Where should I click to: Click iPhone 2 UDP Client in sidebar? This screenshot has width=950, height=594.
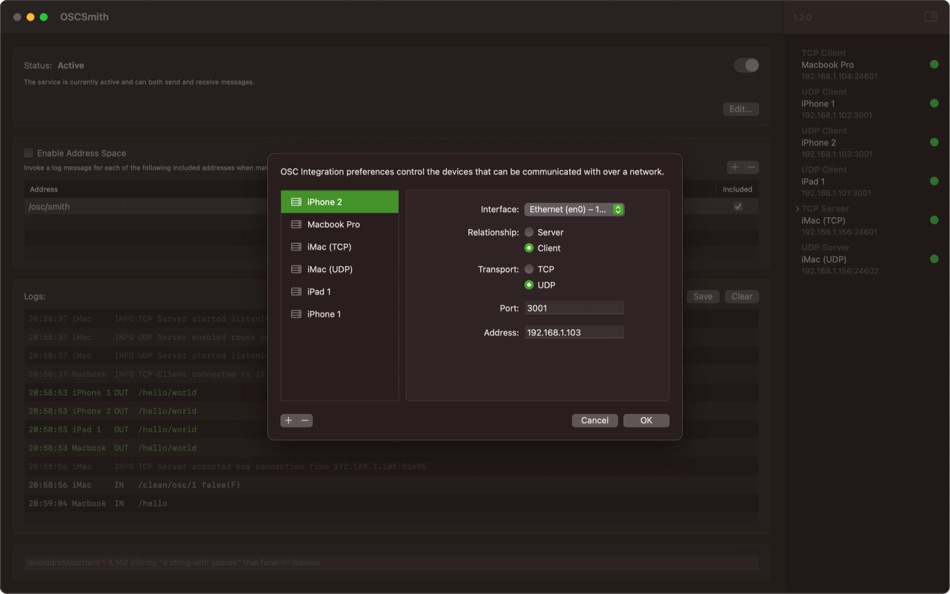866,142
